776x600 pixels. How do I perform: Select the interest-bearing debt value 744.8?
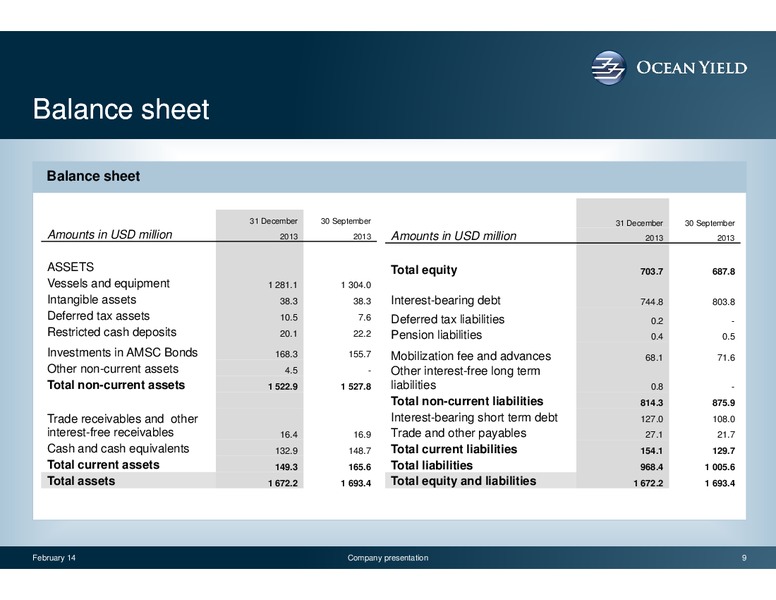[651, 302]
